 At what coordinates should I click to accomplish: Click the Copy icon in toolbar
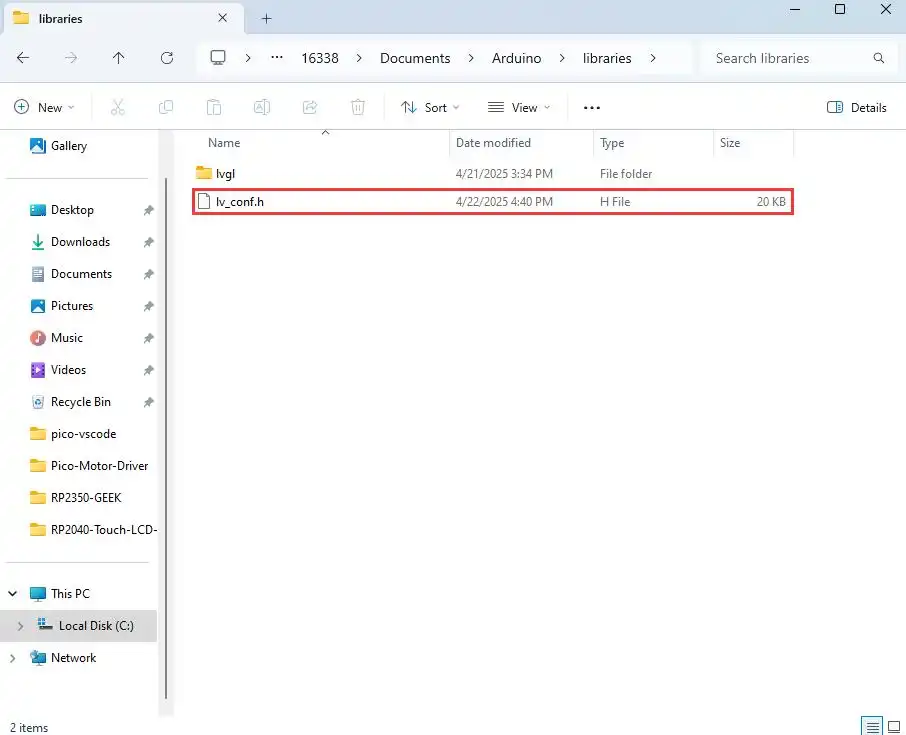click(x=166, y=107)
